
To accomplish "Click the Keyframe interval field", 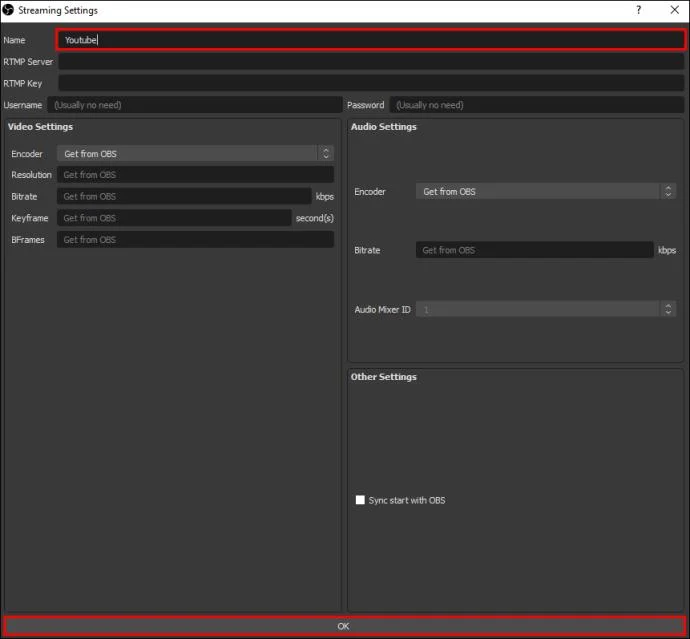I will 174,218.
